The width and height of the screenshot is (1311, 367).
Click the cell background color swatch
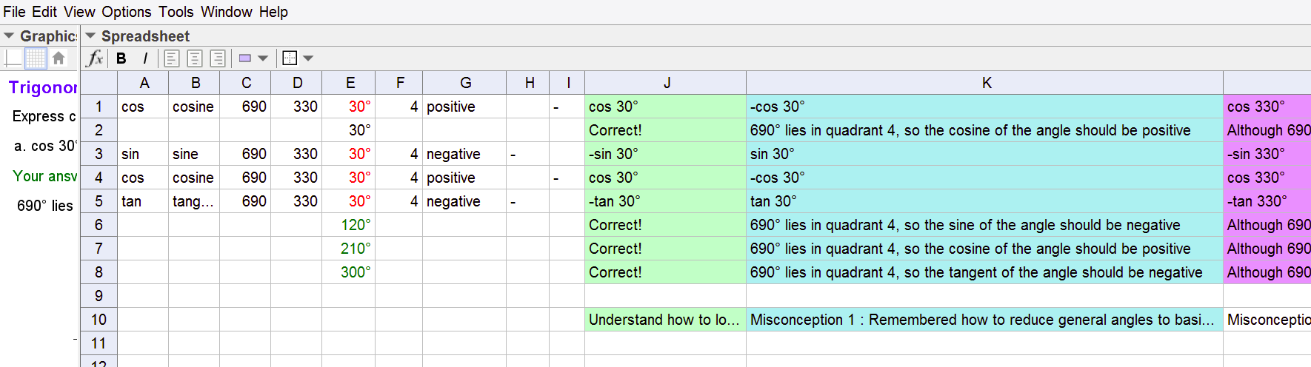[x=245, y=58]
